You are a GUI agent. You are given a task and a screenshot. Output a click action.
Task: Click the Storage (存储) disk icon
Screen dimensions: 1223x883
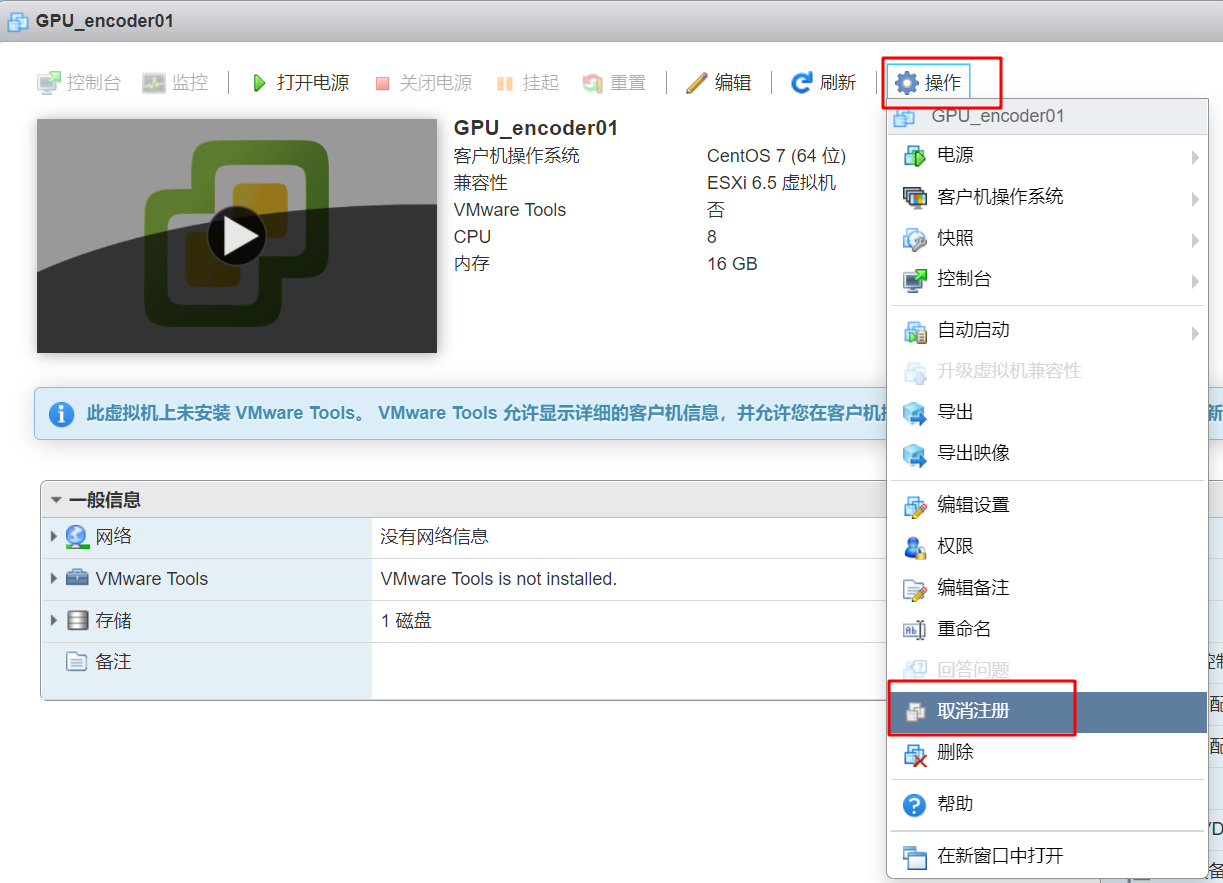[x=78, y=620]
